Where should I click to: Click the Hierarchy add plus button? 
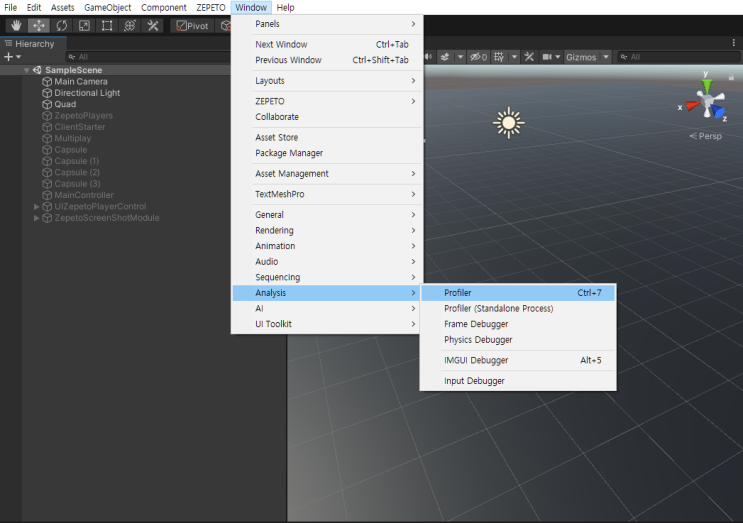[x=9, y=57]
